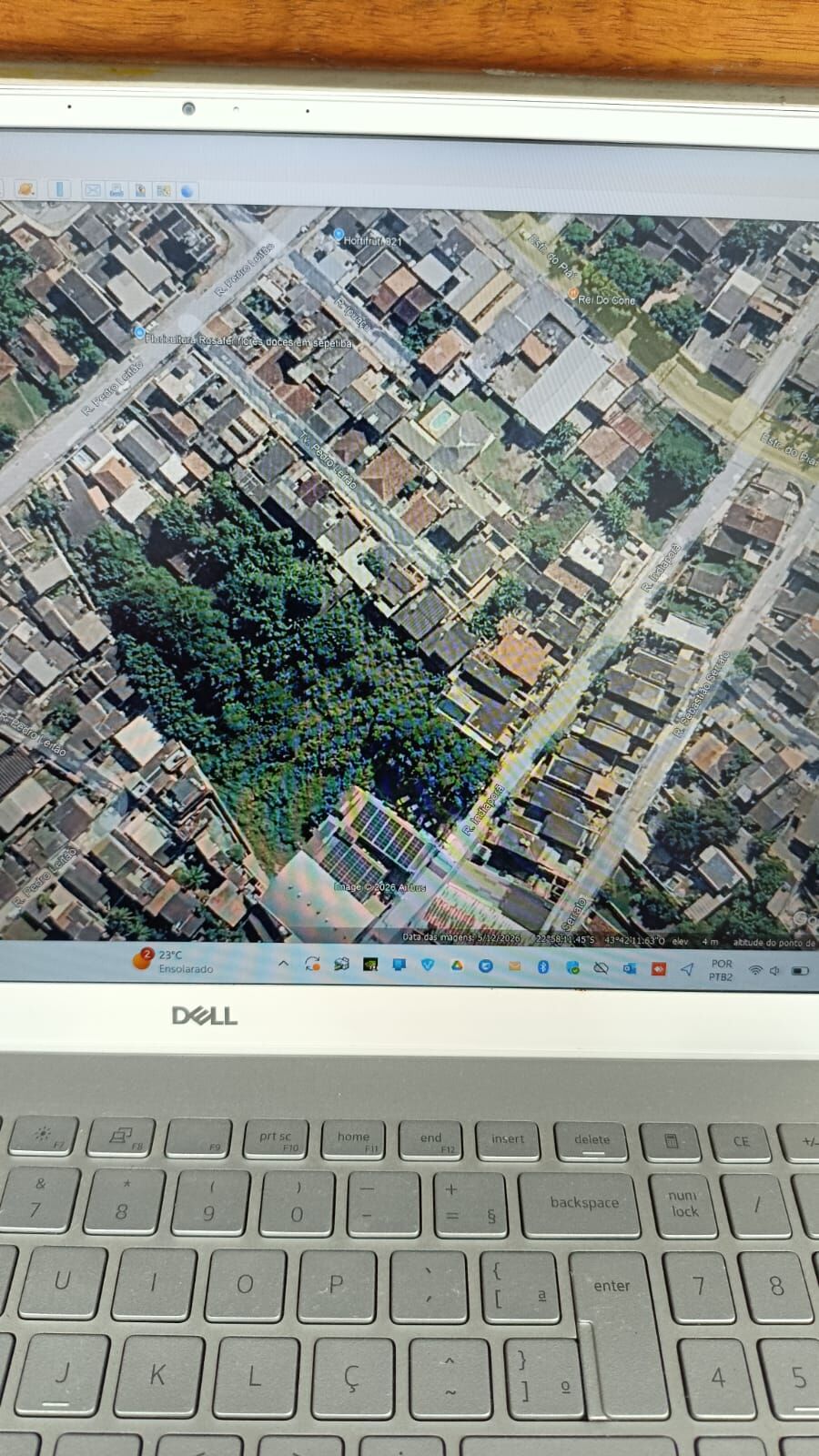Click the Save Image toolbar icon

[140, 190]
